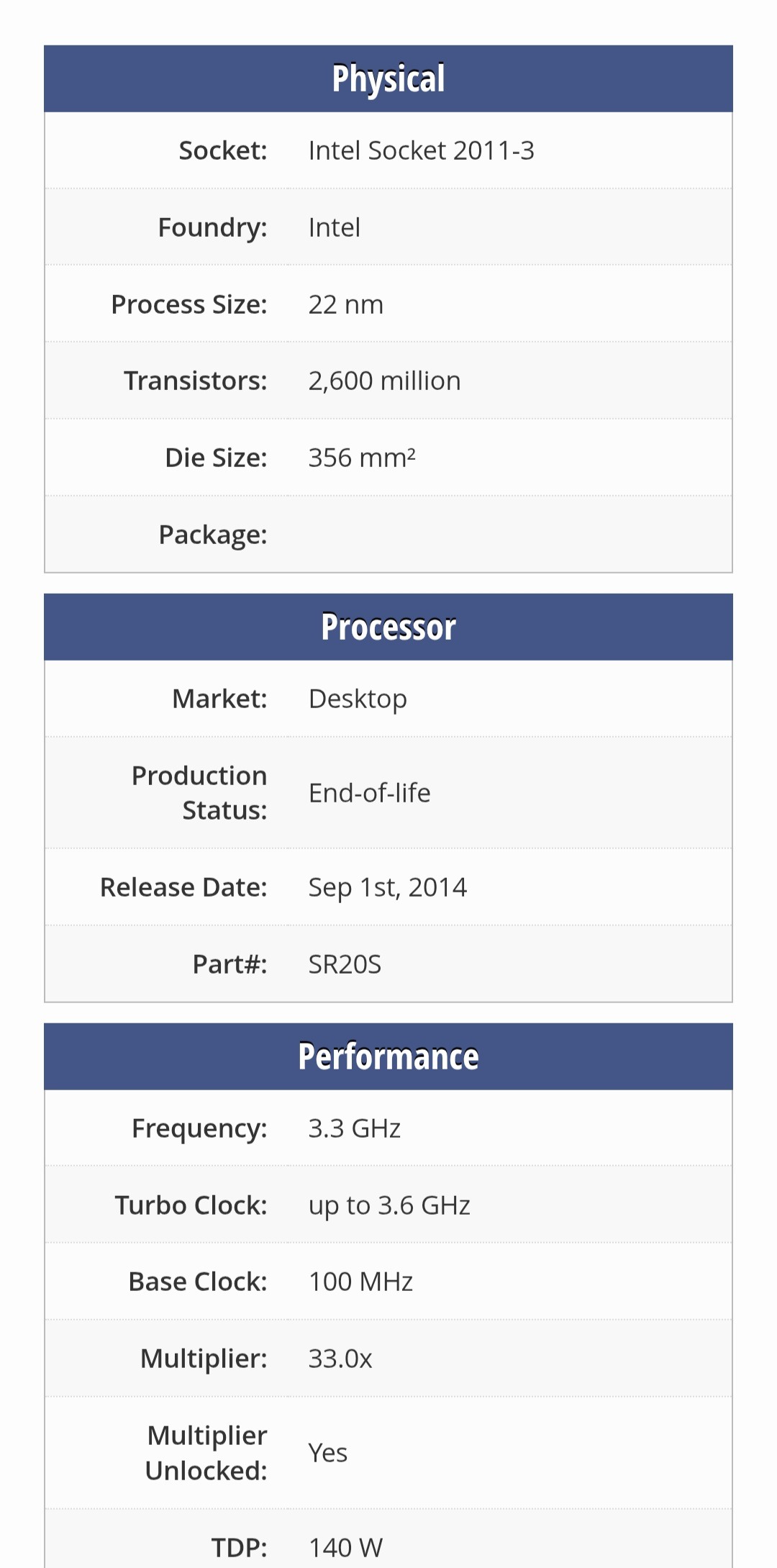Click the 100 MHz base clock value
Viewport: 777px width, 1568px height.
[360, 1282]
